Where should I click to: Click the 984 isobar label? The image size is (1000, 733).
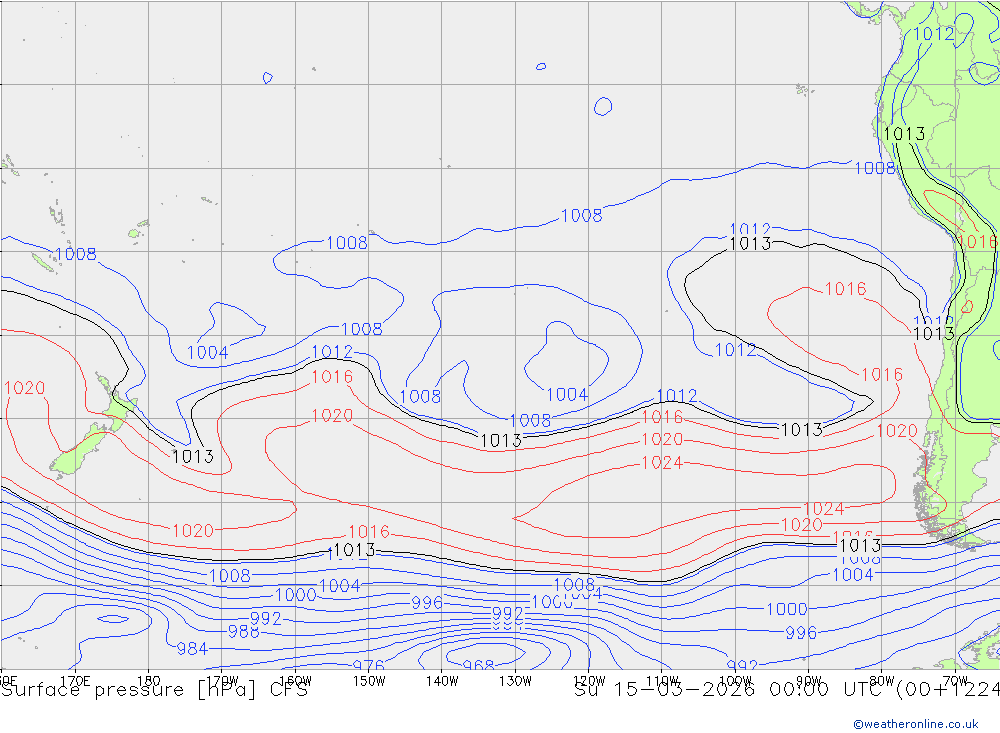(192, 650)
